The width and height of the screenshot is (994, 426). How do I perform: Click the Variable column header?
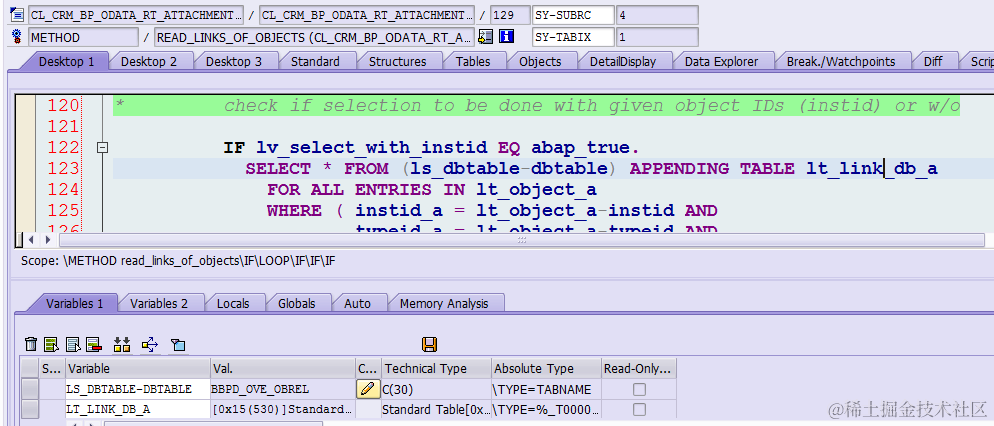coord(138,368)
